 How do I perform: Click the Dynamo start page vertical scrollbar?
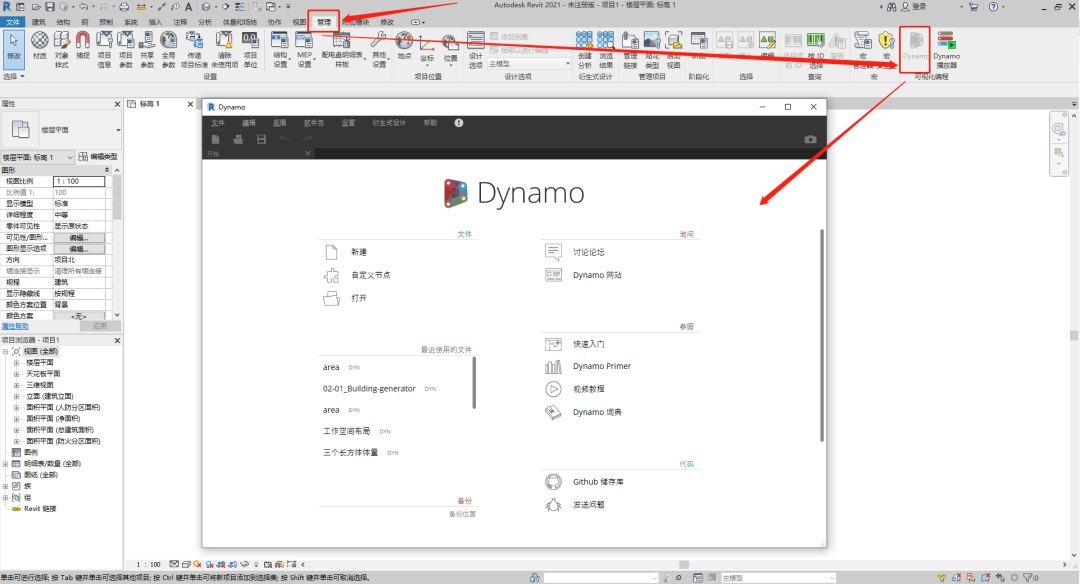coord(822,335)
